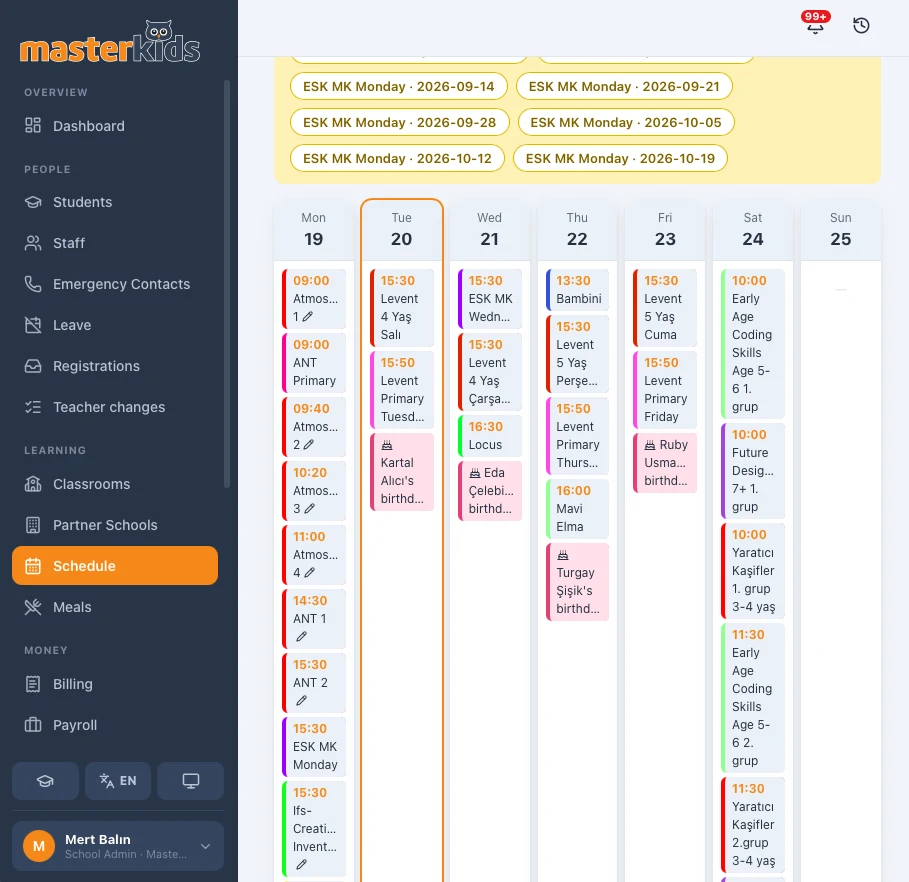Navigate to Teacher changes
The image size is (909, 882).
coord(115,407)
